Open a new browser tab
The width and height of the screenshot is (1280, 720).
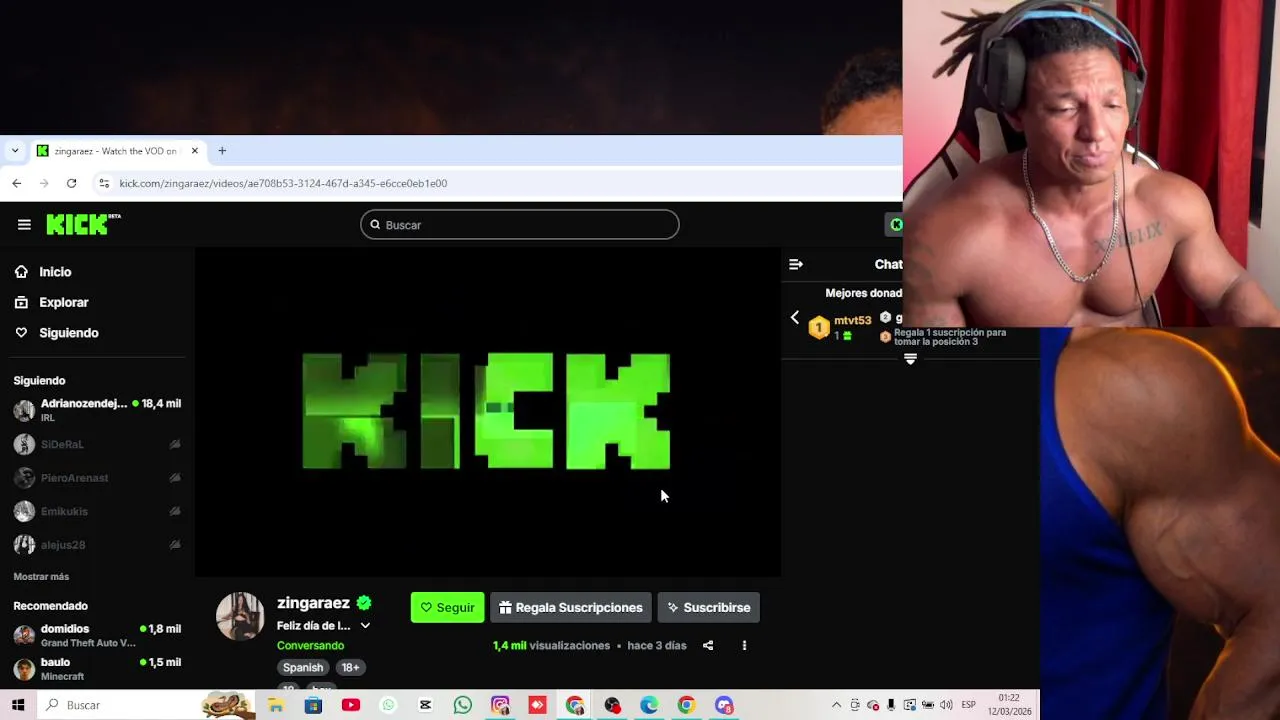pyautogui.click(x=222, y=151)
